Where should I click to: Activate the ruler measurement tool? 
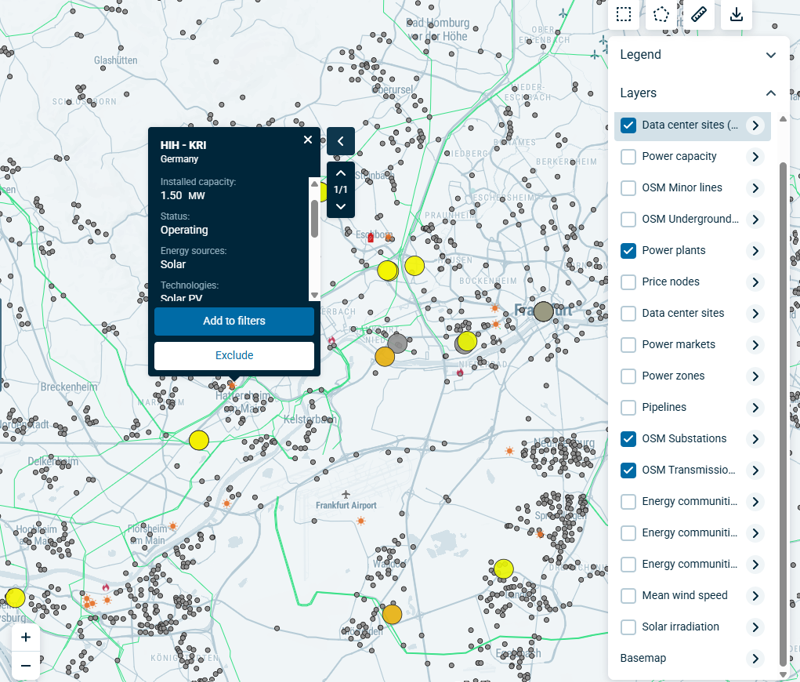[x=699, y=14]
